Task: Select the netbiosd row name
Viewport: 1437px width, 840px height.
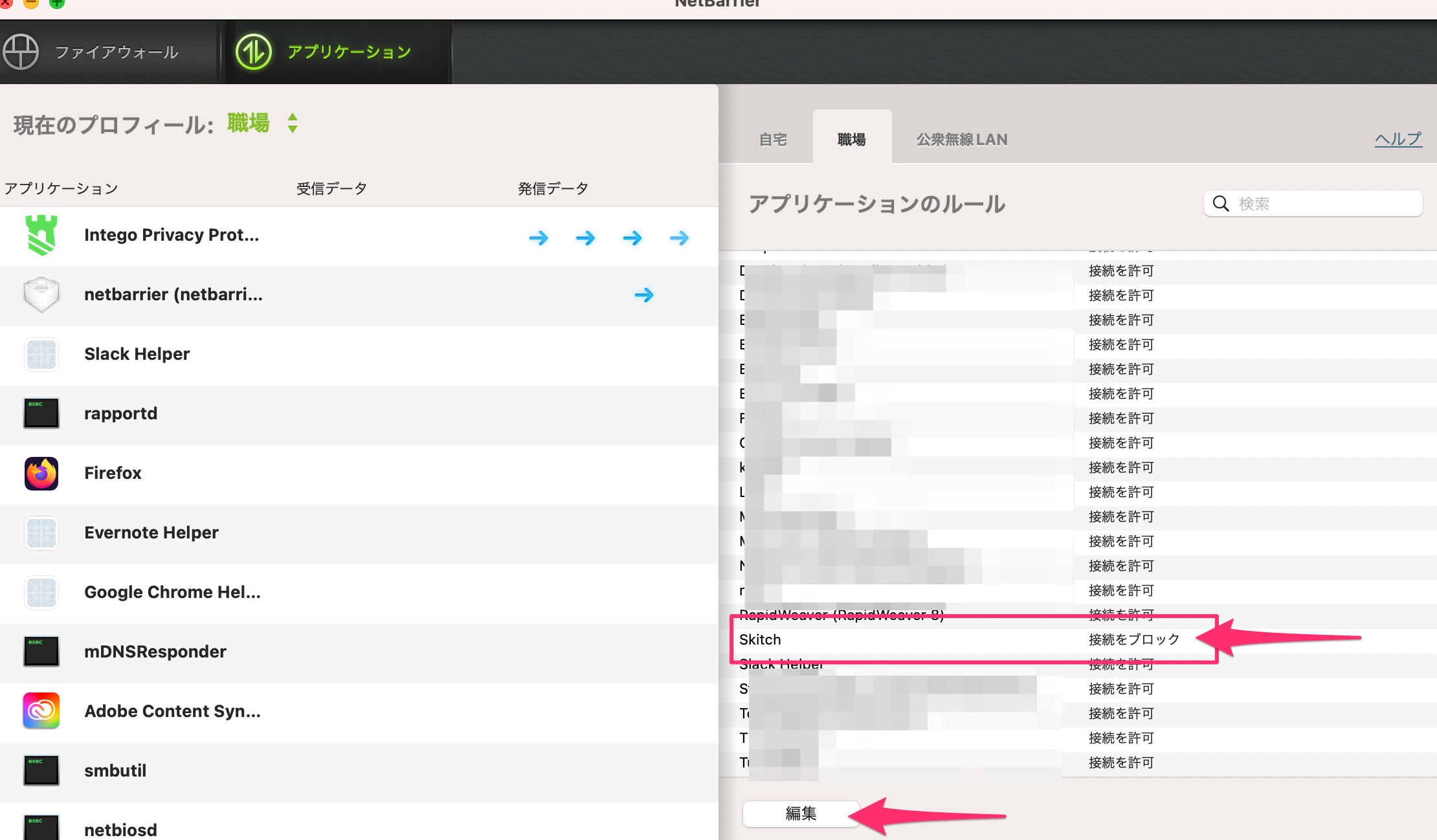Action: click(x=120, y=830)
